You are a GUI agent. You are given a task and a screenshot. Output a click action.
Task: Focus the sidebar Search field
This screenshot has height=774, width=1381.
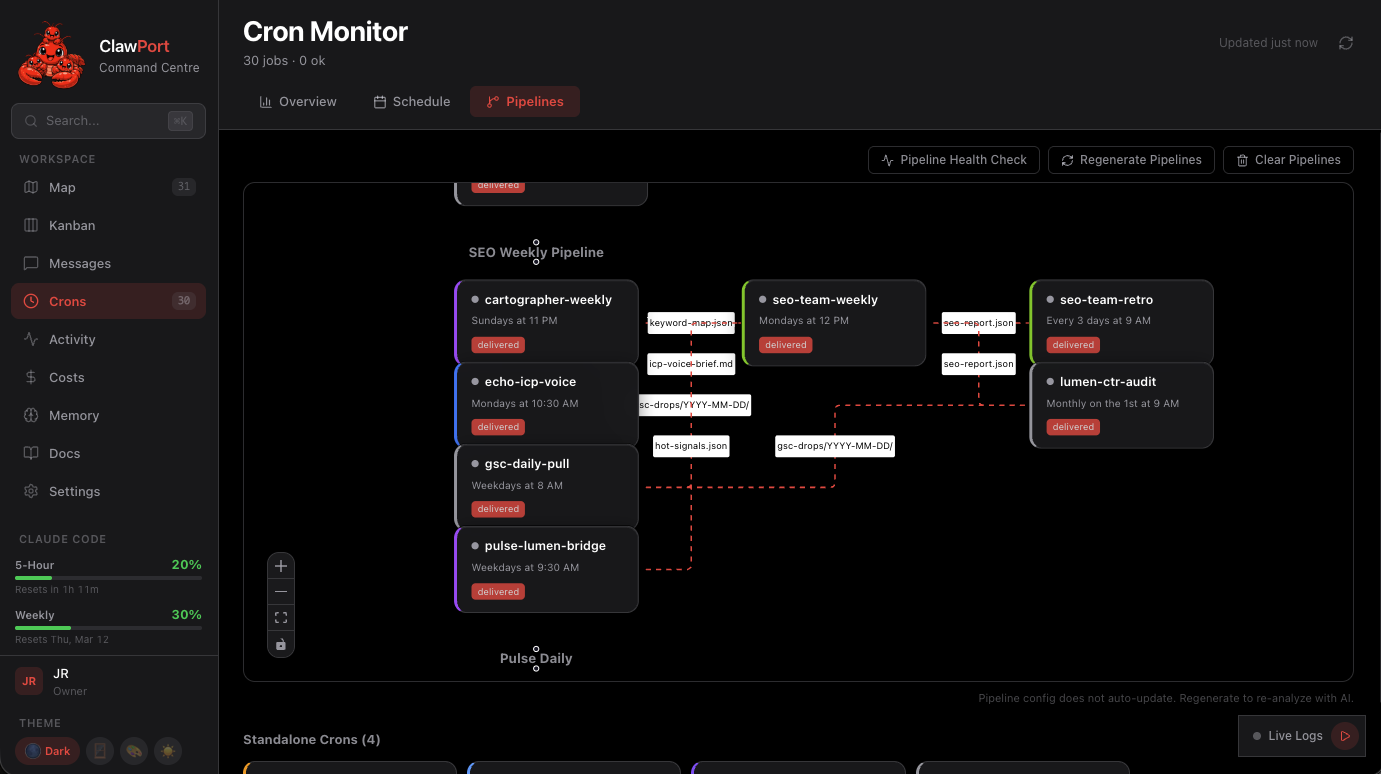[x=100, y=121]
